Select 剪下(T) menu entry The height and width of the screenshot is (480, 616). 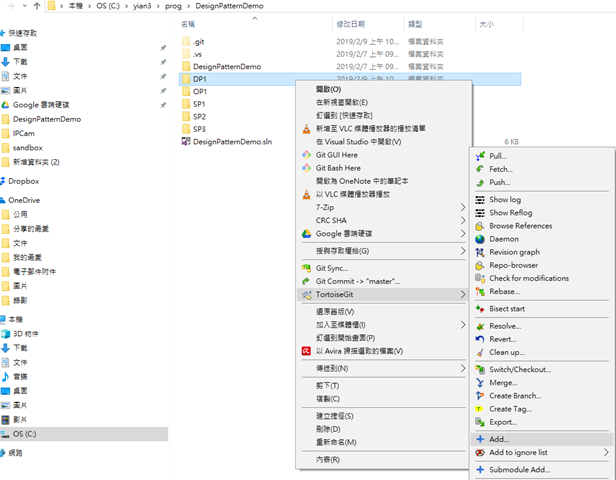328,386
